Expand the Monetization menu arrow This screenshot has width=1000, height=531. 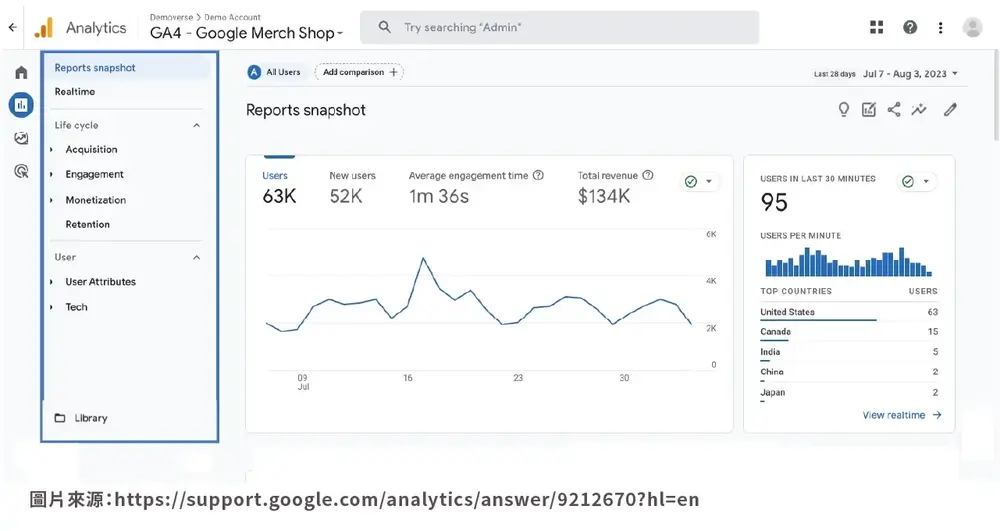coord(52,200)
